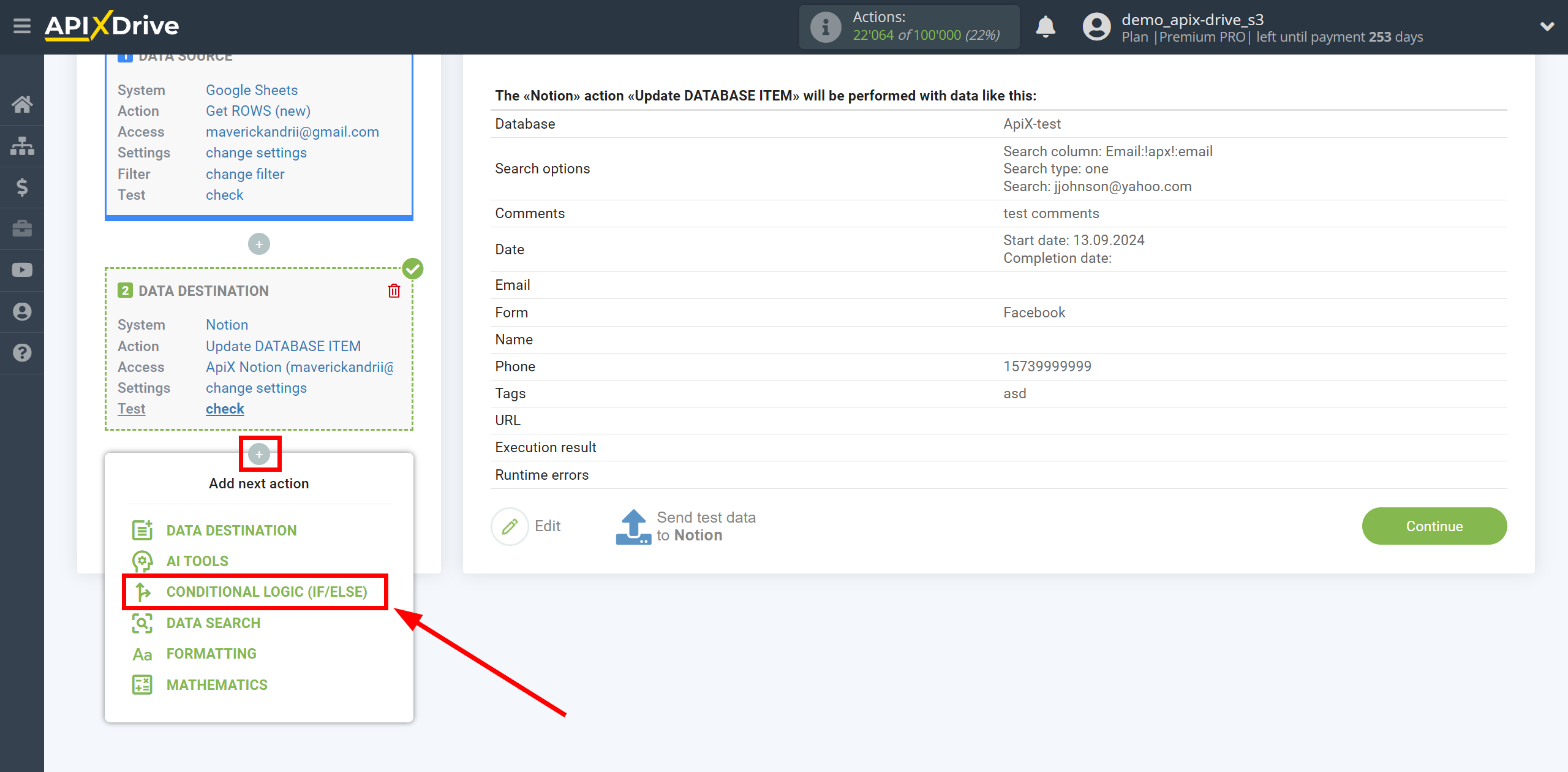Screen dimensions: 1568x772
Task: Open ApiX Notion access link
Action: 300,367
